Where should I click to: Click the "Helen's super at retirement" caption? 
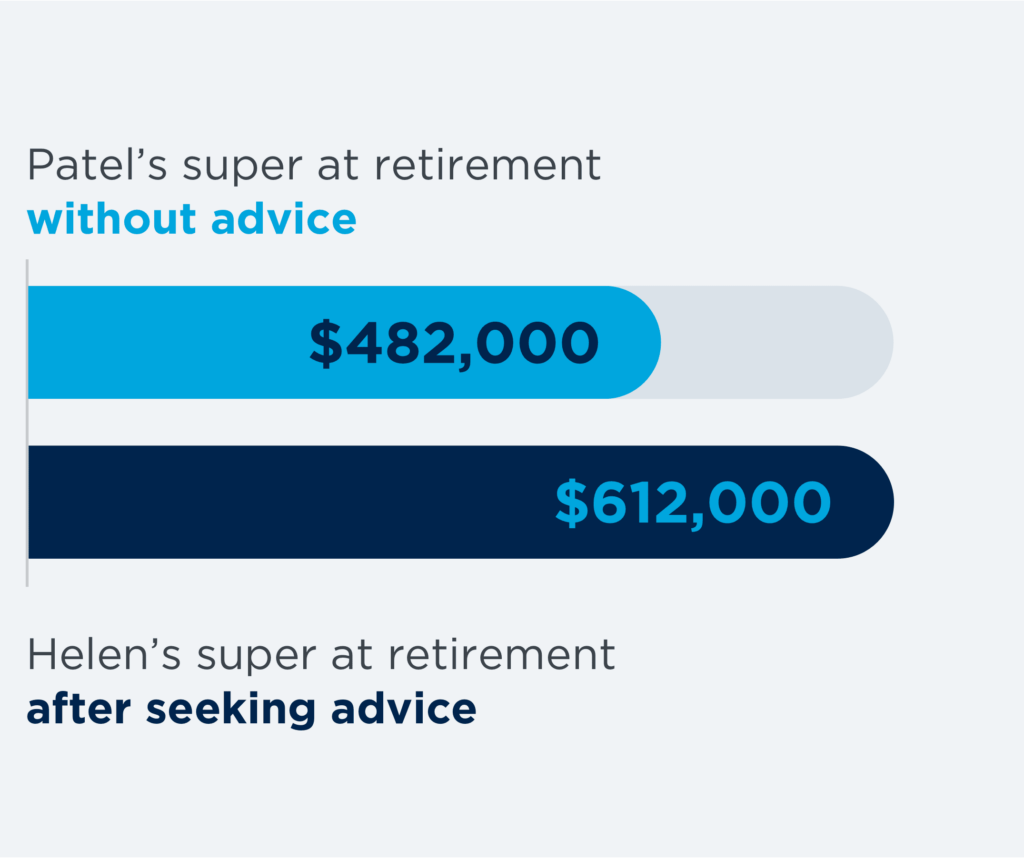click(321, 656)
